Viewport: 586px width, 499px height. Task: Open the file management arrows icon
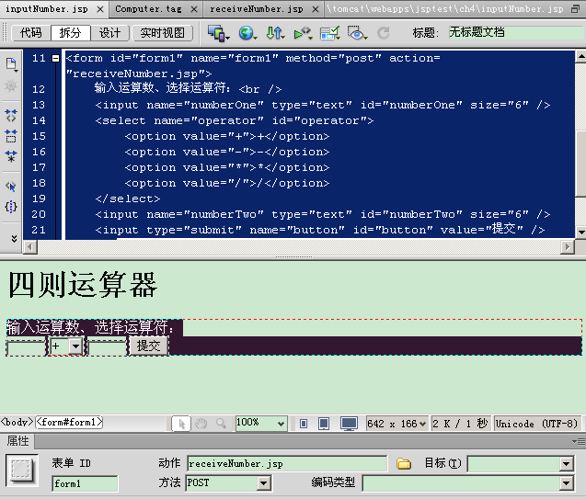(x=275, y=33)
